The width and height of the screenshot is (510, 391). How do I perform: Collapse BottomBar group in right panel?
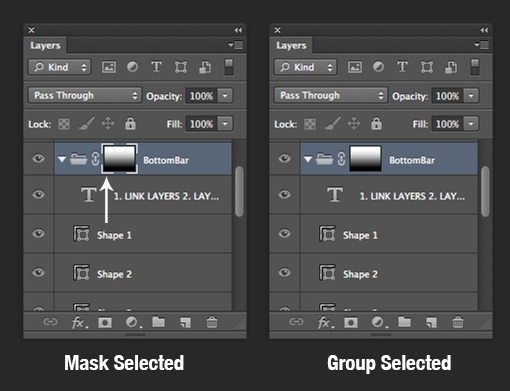click(x=308, y=159)
